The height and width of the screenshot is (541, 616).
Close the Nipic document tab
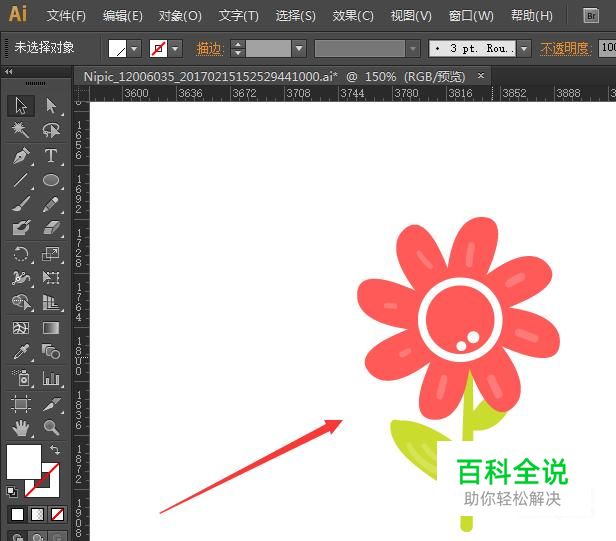[x=481, y=75]
